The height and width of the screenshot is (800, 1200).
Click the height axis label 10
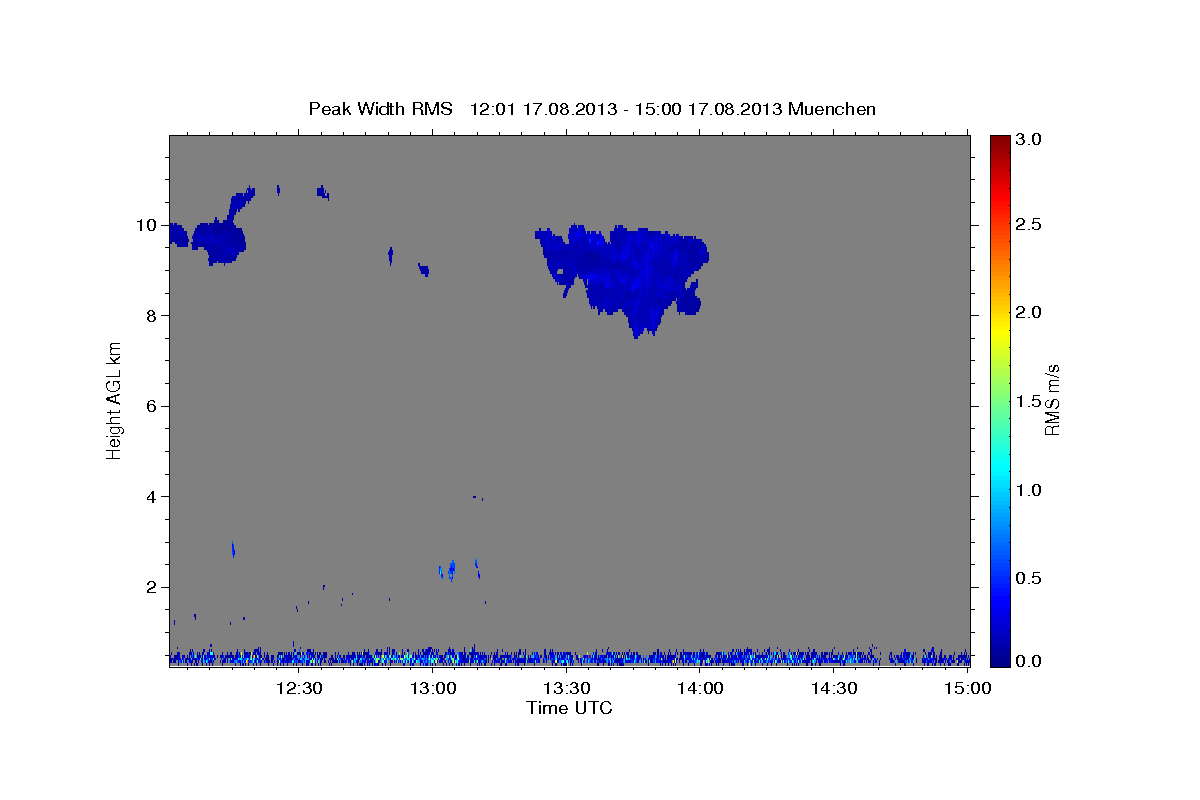coord(147,225)
